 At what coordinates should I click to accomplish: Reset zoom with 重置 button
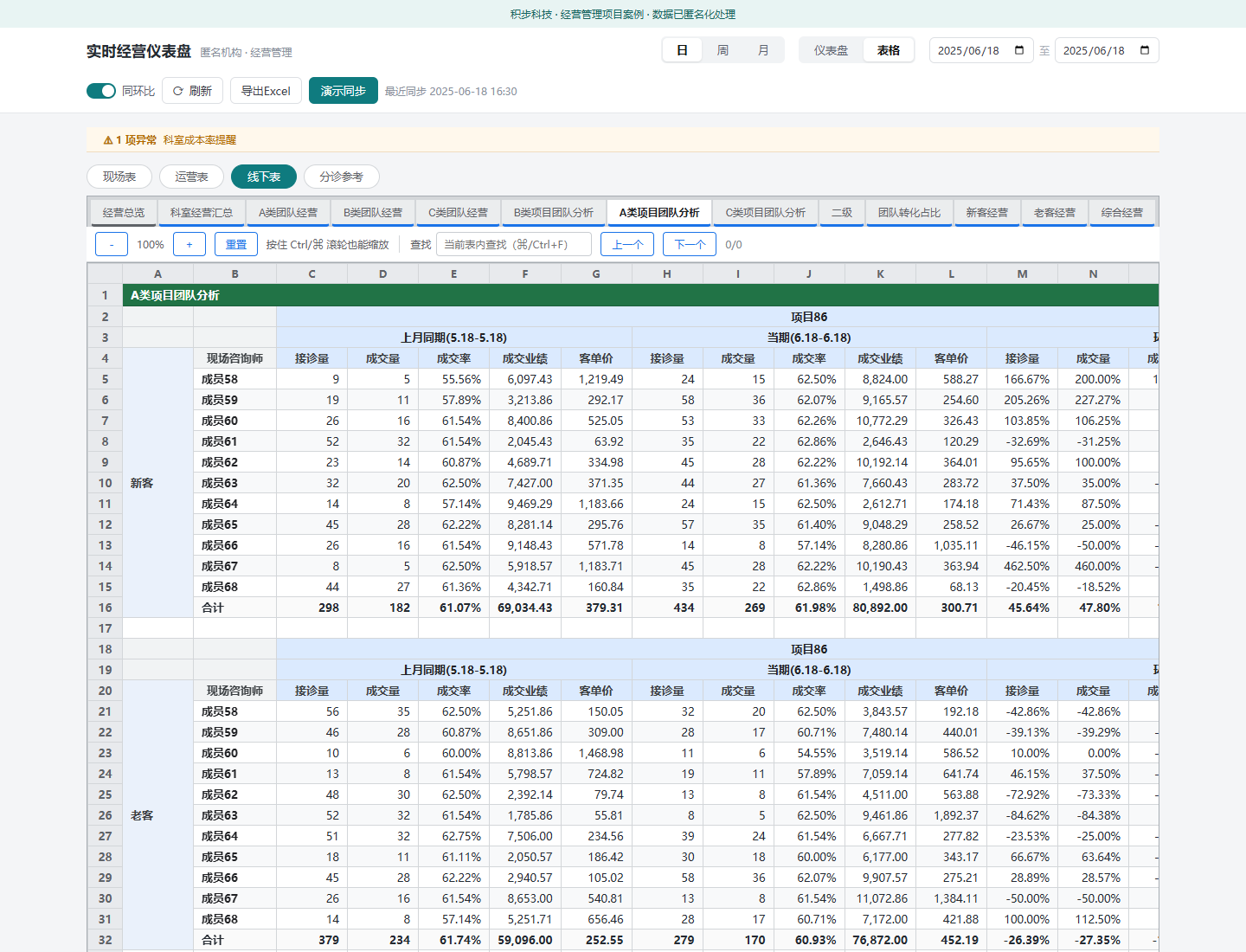(x=236, y=244)
